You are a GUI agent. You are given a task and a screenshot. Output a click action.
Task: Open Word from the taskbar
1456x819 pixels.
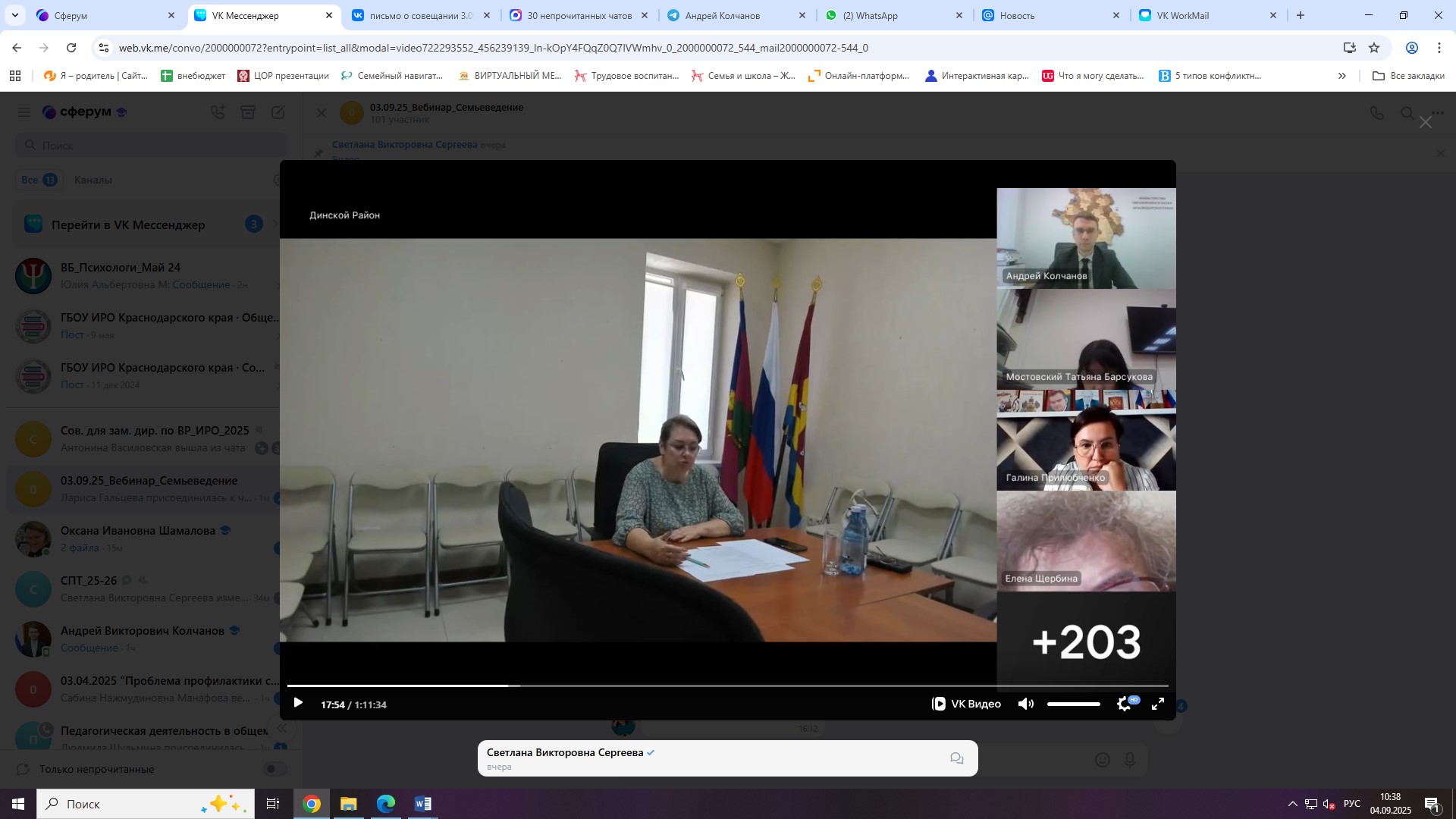coord(422,804)
